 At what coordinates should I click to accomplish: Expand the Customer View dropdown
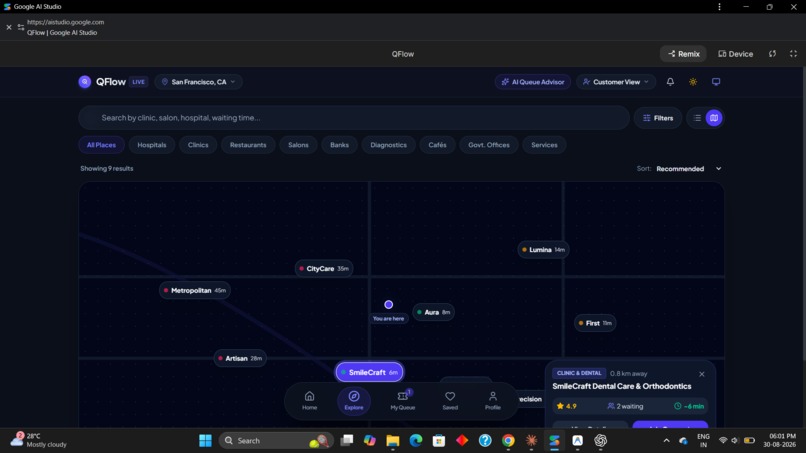click(x=616, y=82)
